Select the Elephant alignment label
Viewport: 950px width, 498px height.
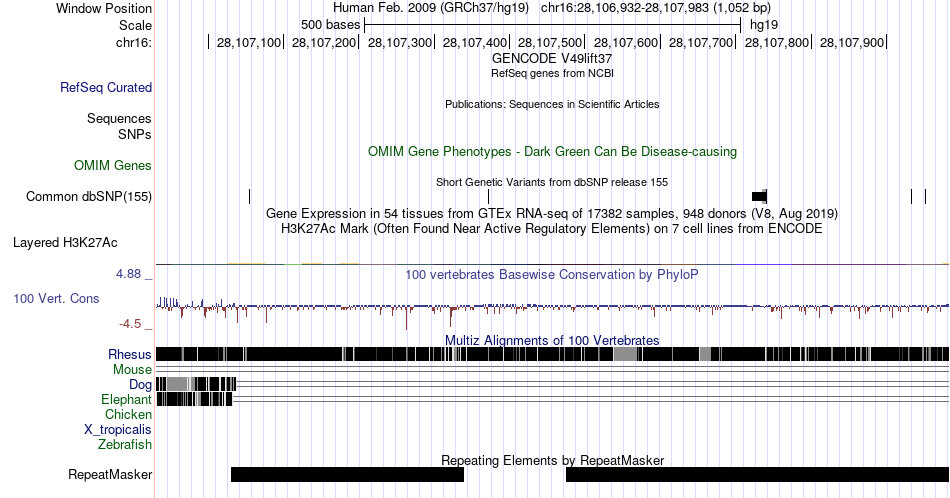pos(126,399)
